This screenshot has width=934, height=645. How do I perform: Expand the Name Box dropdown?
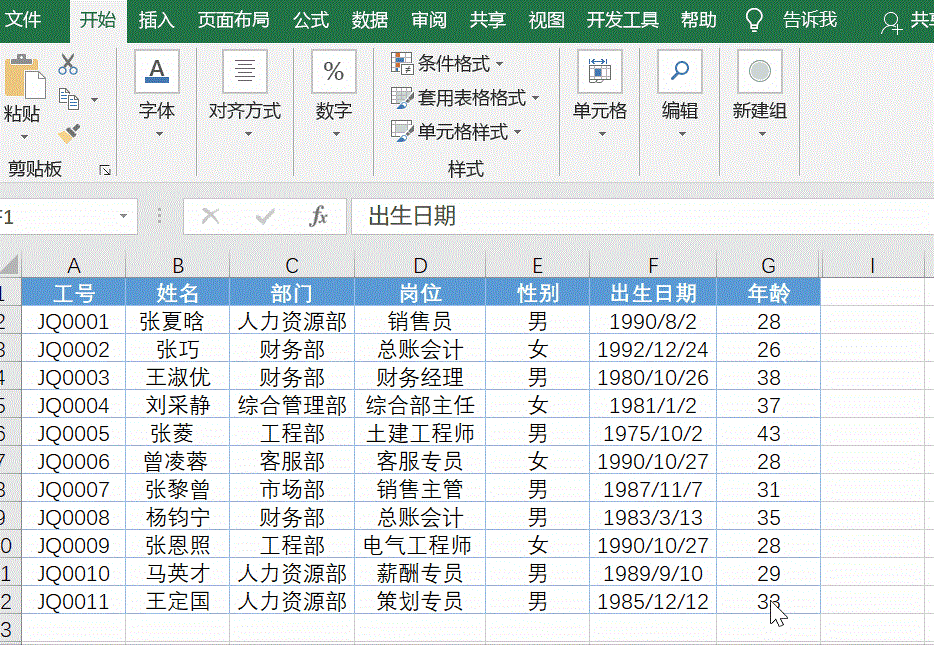click(x=123, y=216)
